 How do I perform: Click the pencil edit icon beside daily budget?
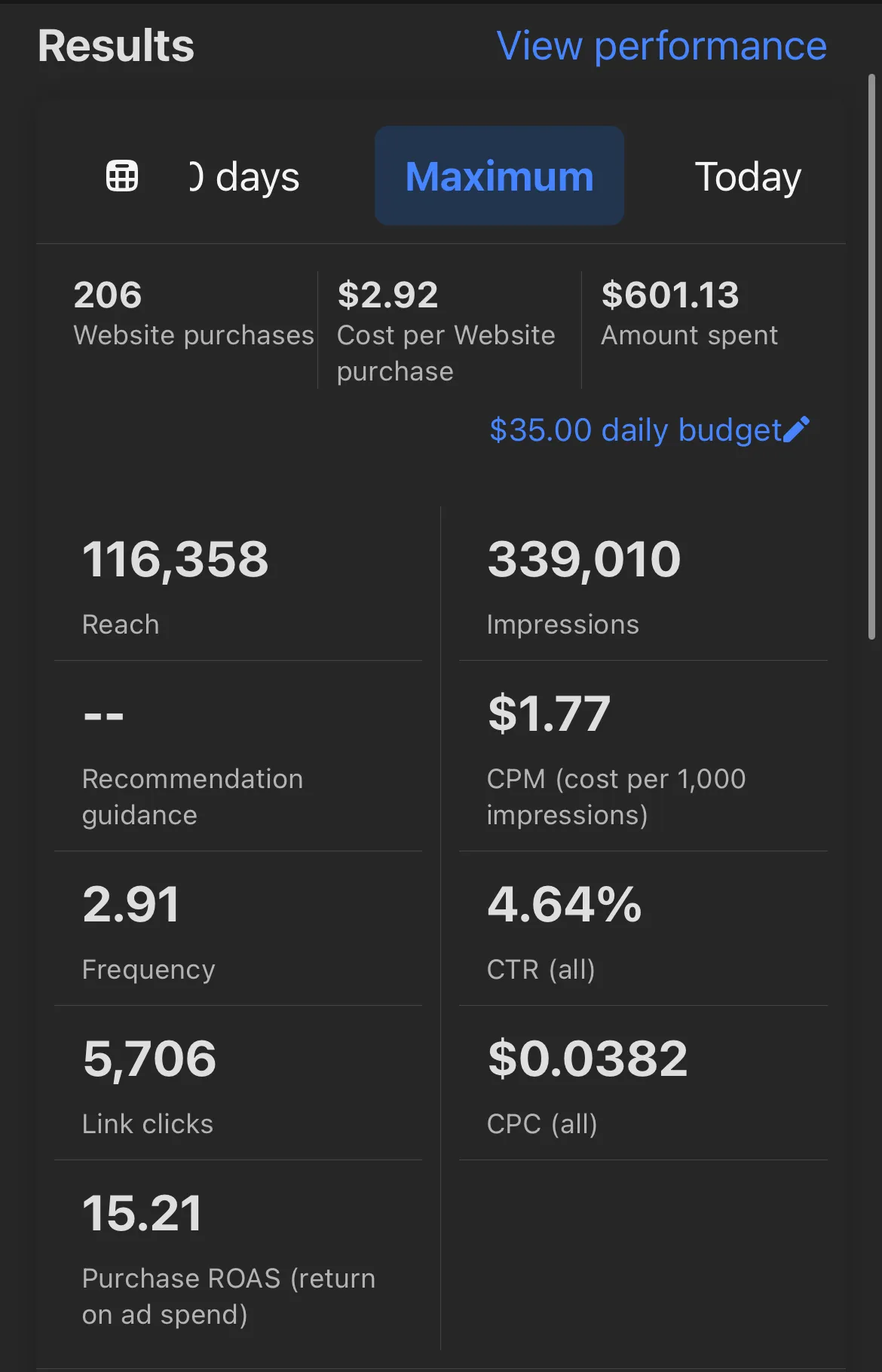click(x=797, y=429)
